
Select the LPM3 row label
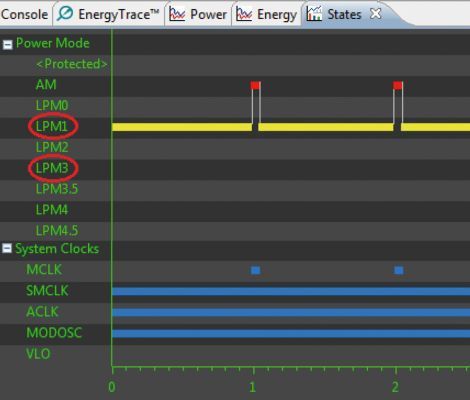click(x=52, y=168)
